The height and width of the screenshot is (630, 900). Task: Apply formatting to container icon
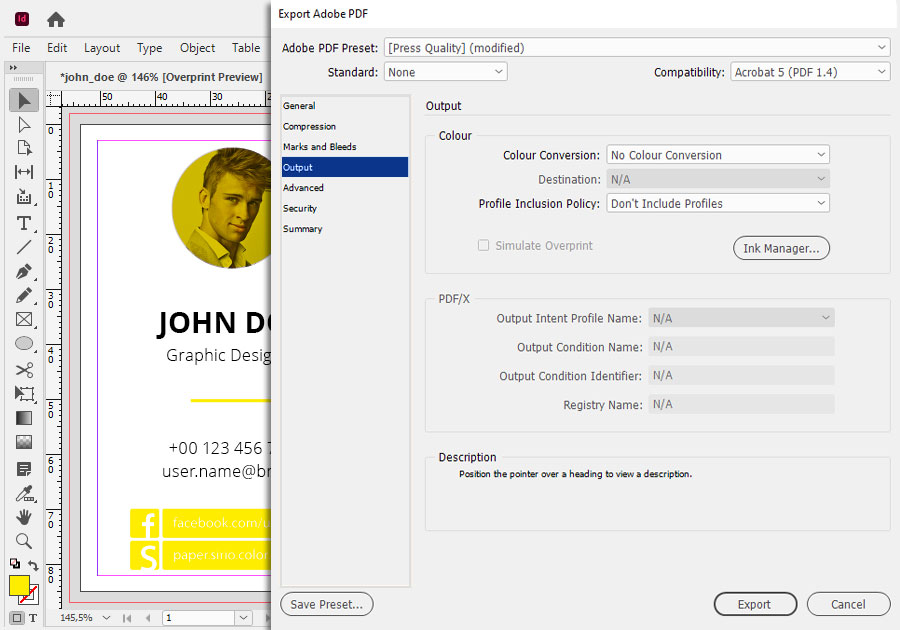[x=17, y=618]
